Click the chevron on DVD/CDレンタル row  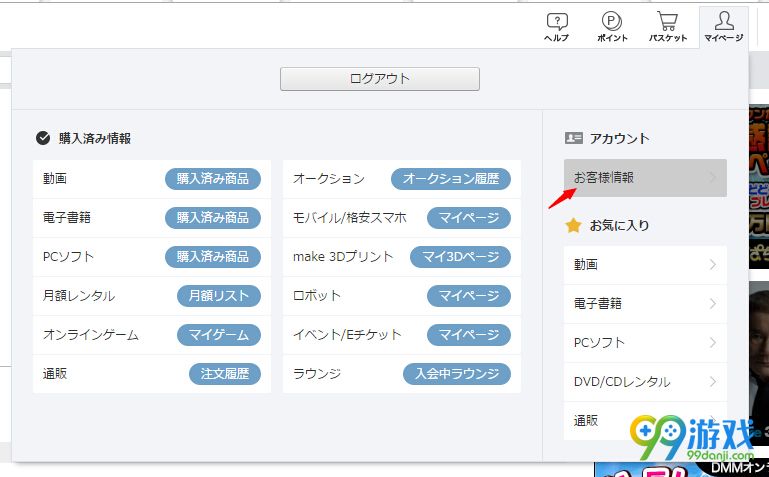pyautogui.click(x=713, y=382)
